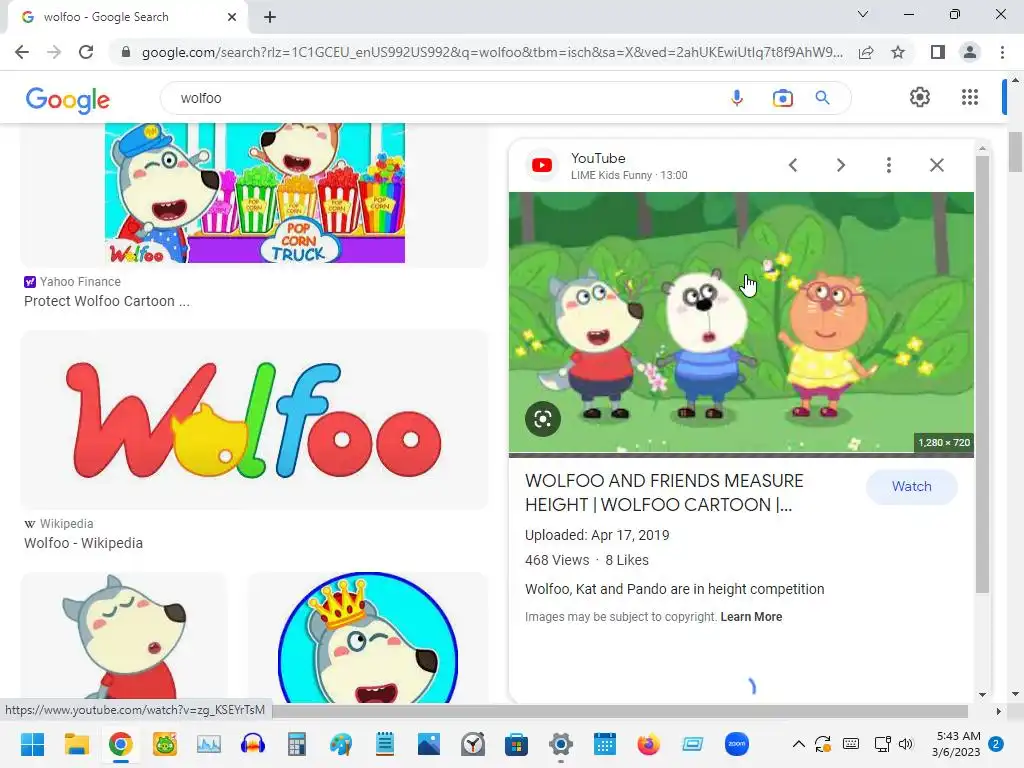Open Chrome side panel

[x=938, y=52]
